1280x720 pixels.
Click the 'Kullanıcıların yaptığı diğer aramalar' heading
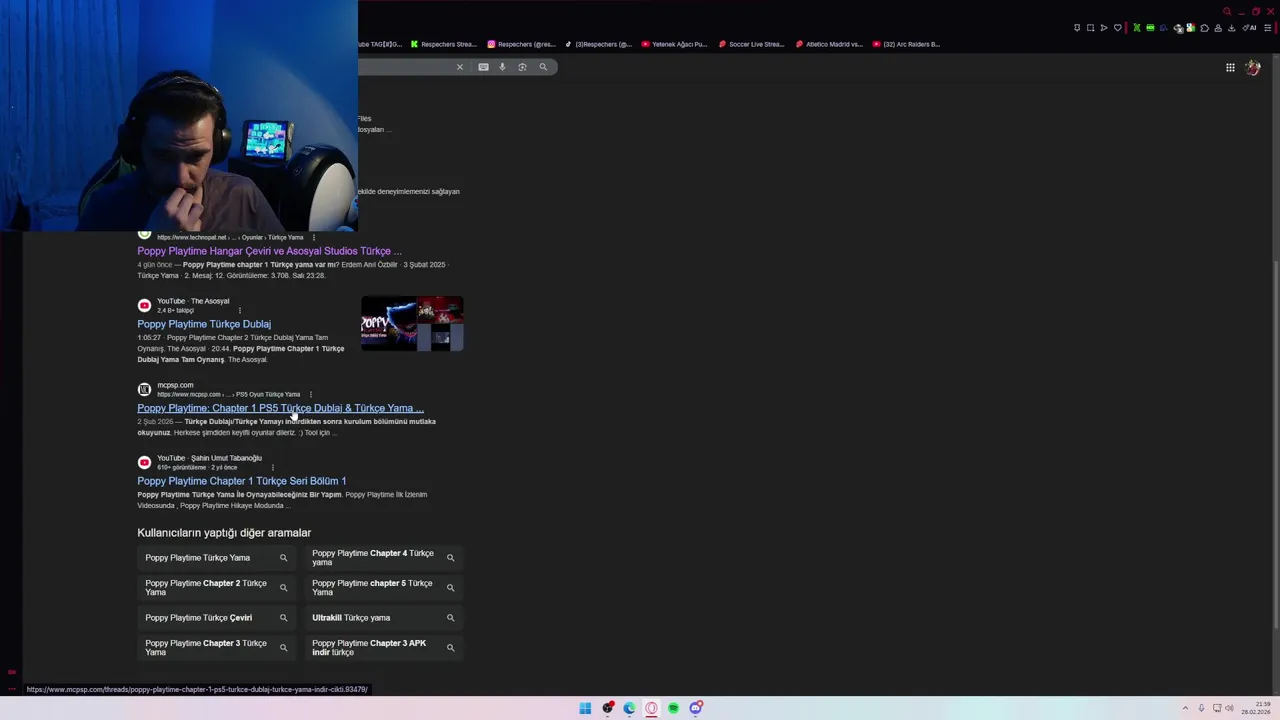(224, 533)
